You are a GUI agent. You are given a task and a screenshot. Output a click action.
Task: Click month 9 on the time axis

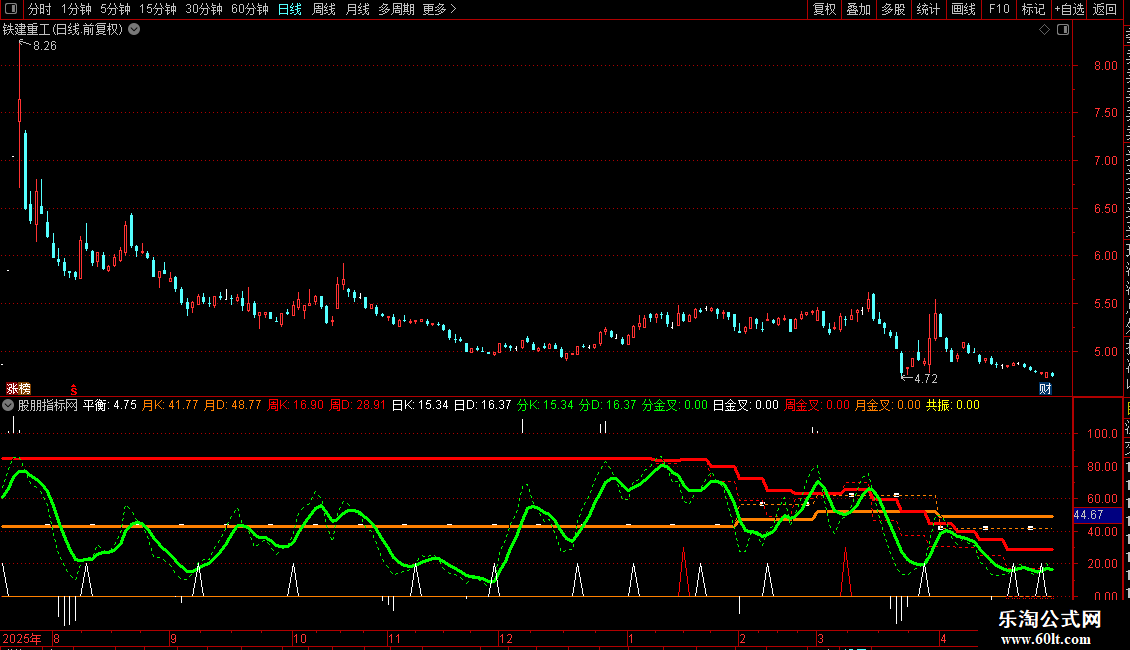[x=174, y=639]
